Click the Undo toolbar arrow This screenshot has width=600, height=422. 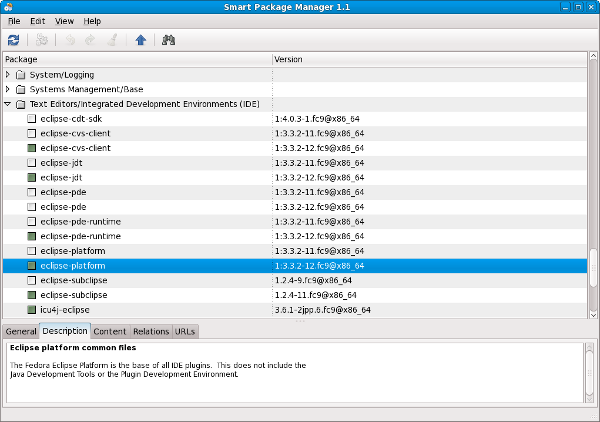tap(70, 40)
